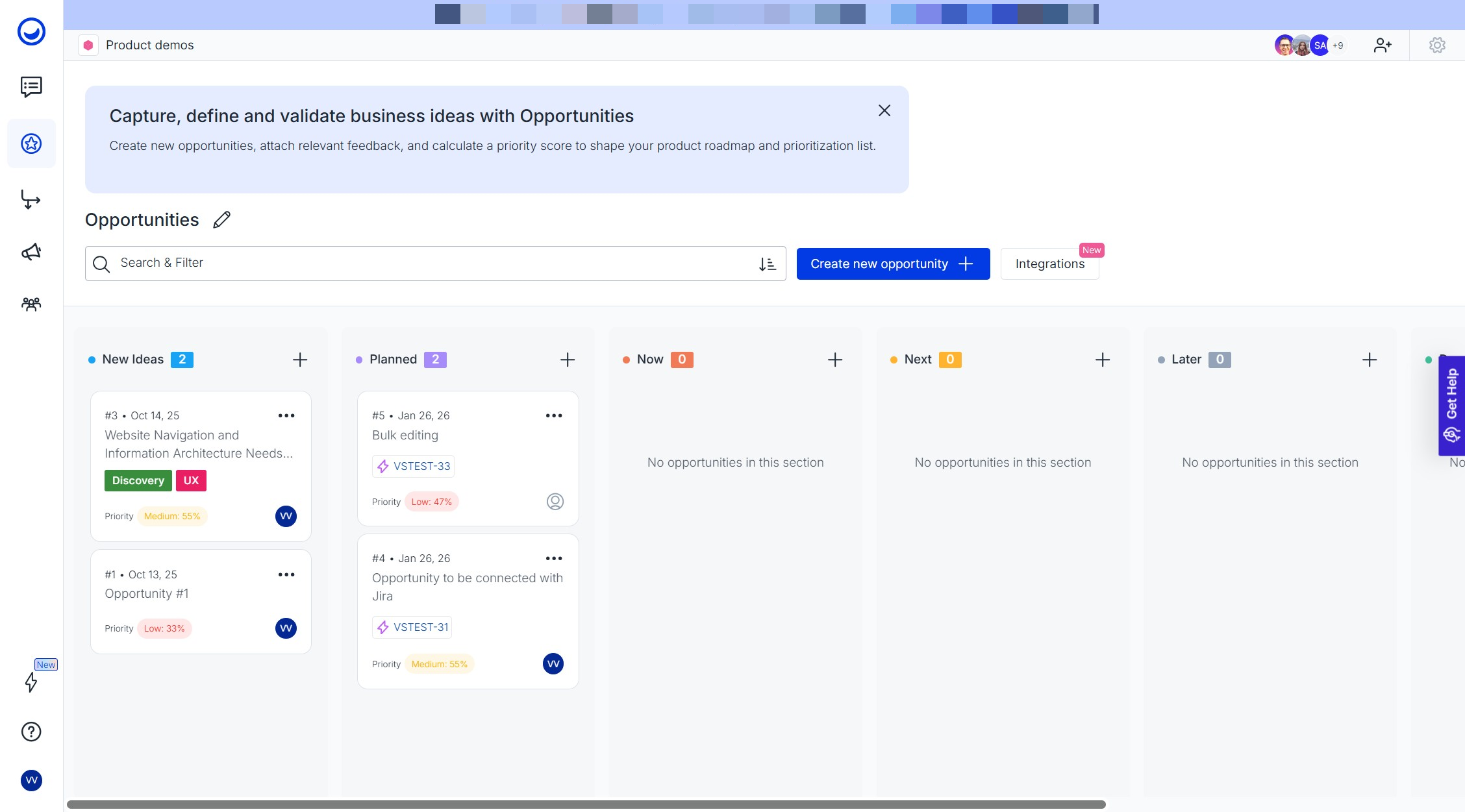Viewport: 1465px width, 812px height.
Task: Click Create new opportunity button
Action: click(x=893, y=264)
